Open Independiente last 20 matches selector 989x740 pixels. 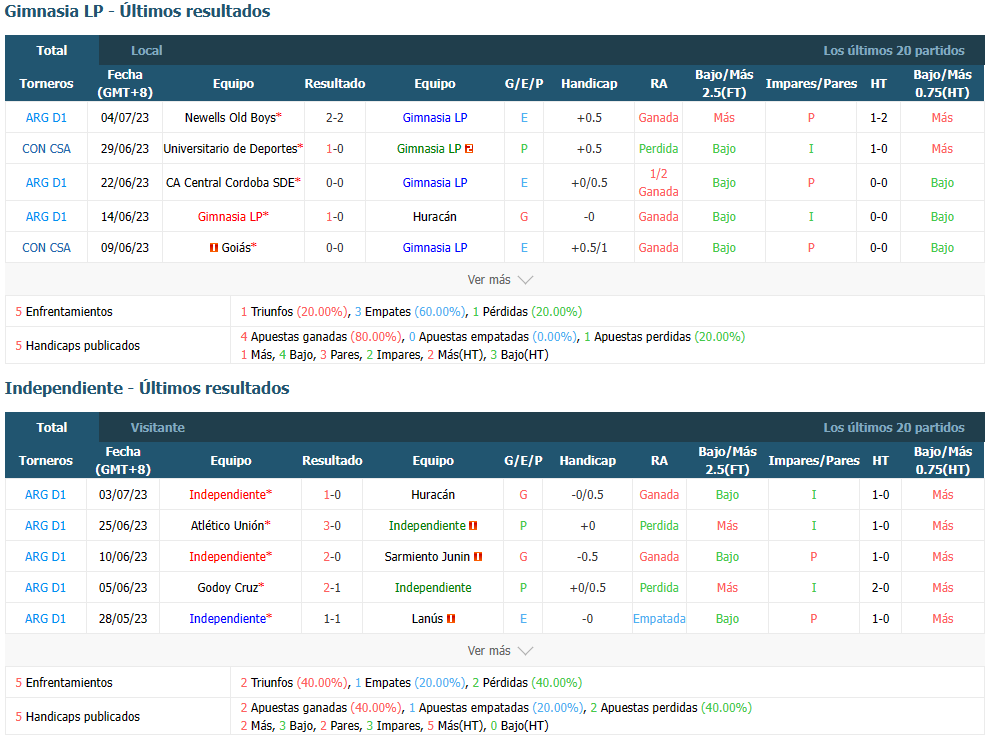893,428
